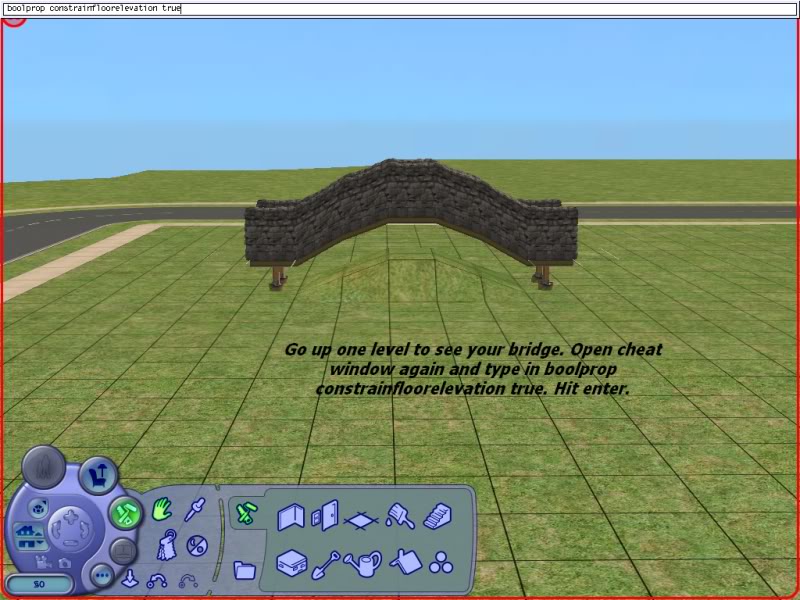Rotate camera left
800x600 pixels.
coord(56,530)
